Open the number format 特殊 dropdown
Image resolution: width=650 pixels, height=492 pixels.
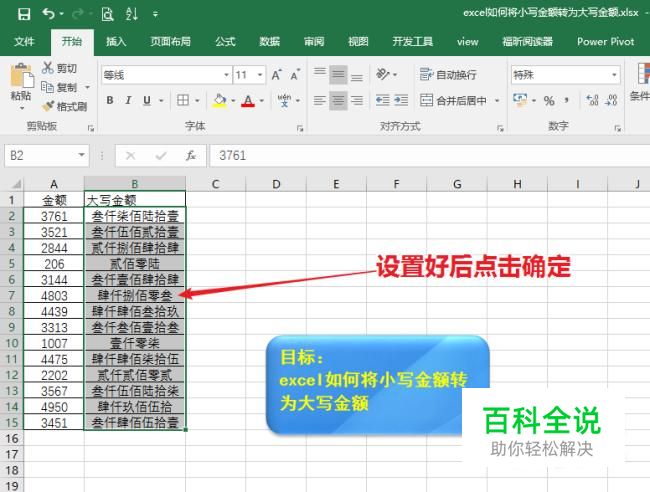pyautogui.click(x=614, y=75)
